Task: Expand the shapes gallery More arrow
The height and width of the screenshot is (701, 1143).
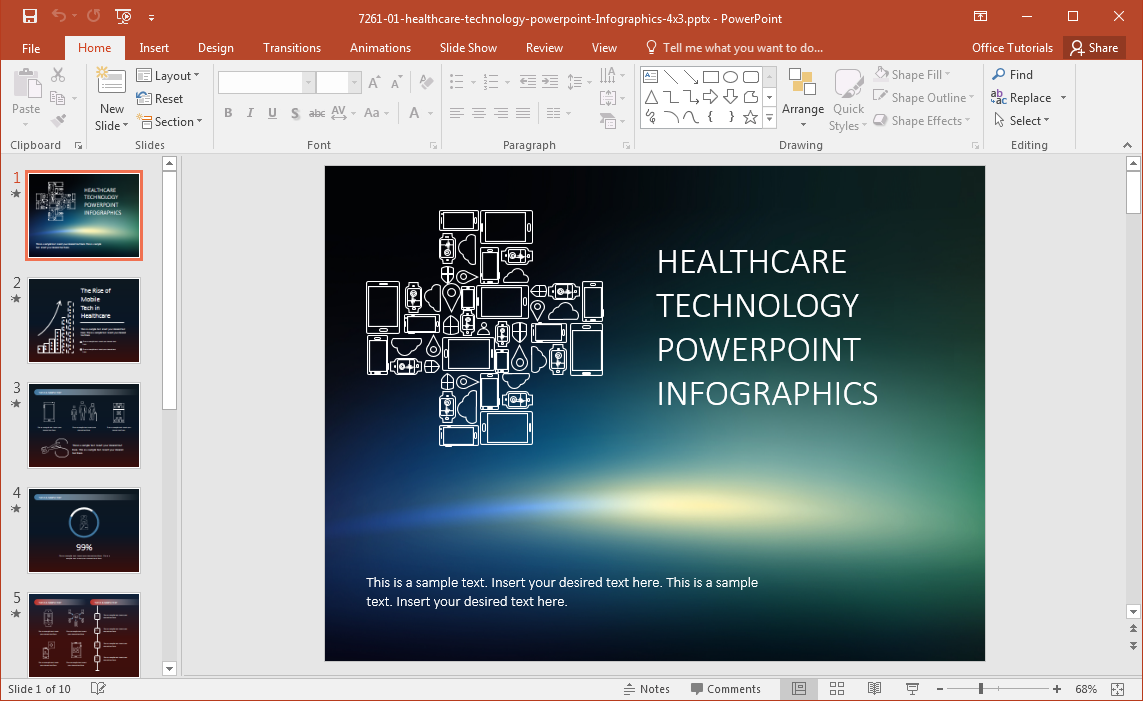Action: click(769, 118)
